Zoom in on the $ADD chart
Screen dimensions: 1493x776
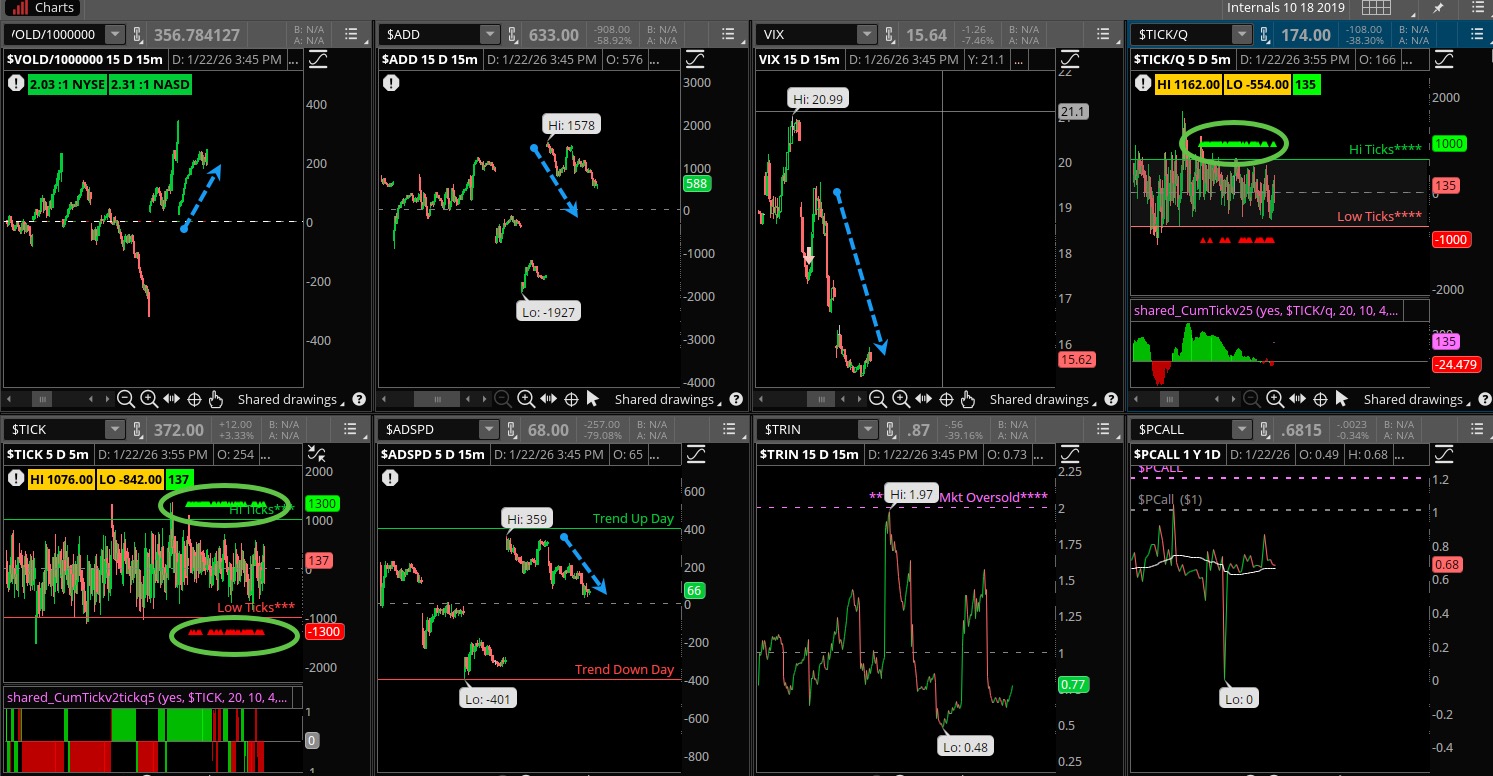pos(525,399)
